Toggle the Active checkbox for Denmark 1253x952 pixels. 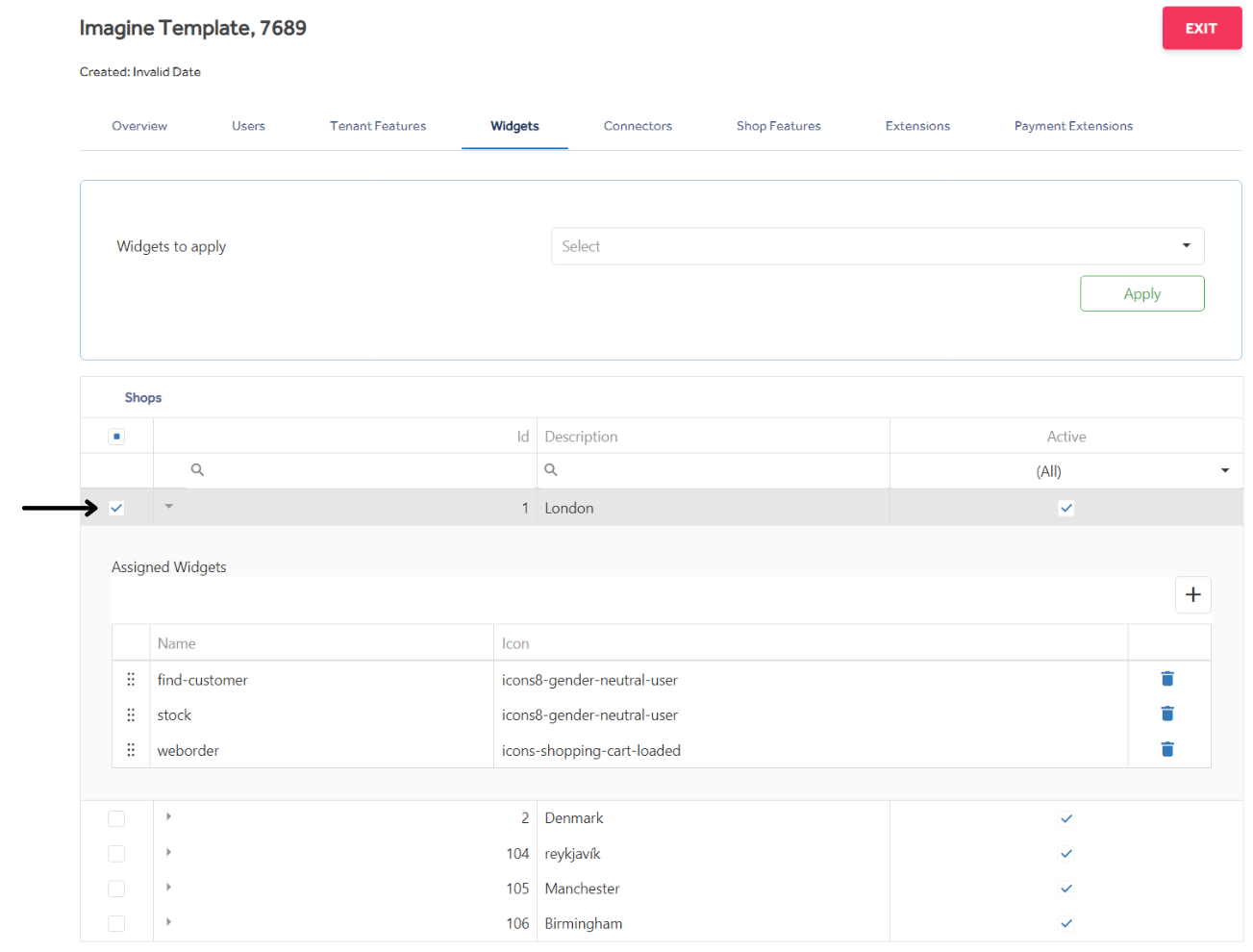pyautogui.click(x=1066, y=818)
